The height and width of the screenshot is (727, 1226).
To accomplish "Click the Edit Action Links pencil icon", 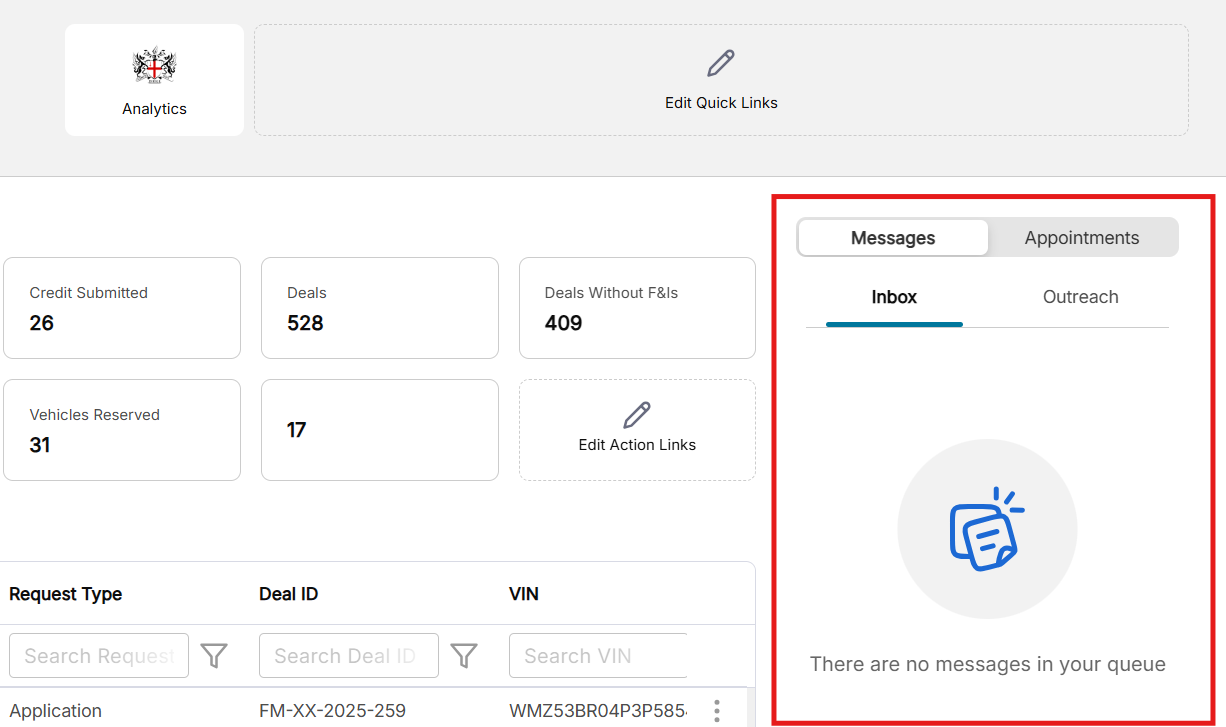I will pos(636,415).
